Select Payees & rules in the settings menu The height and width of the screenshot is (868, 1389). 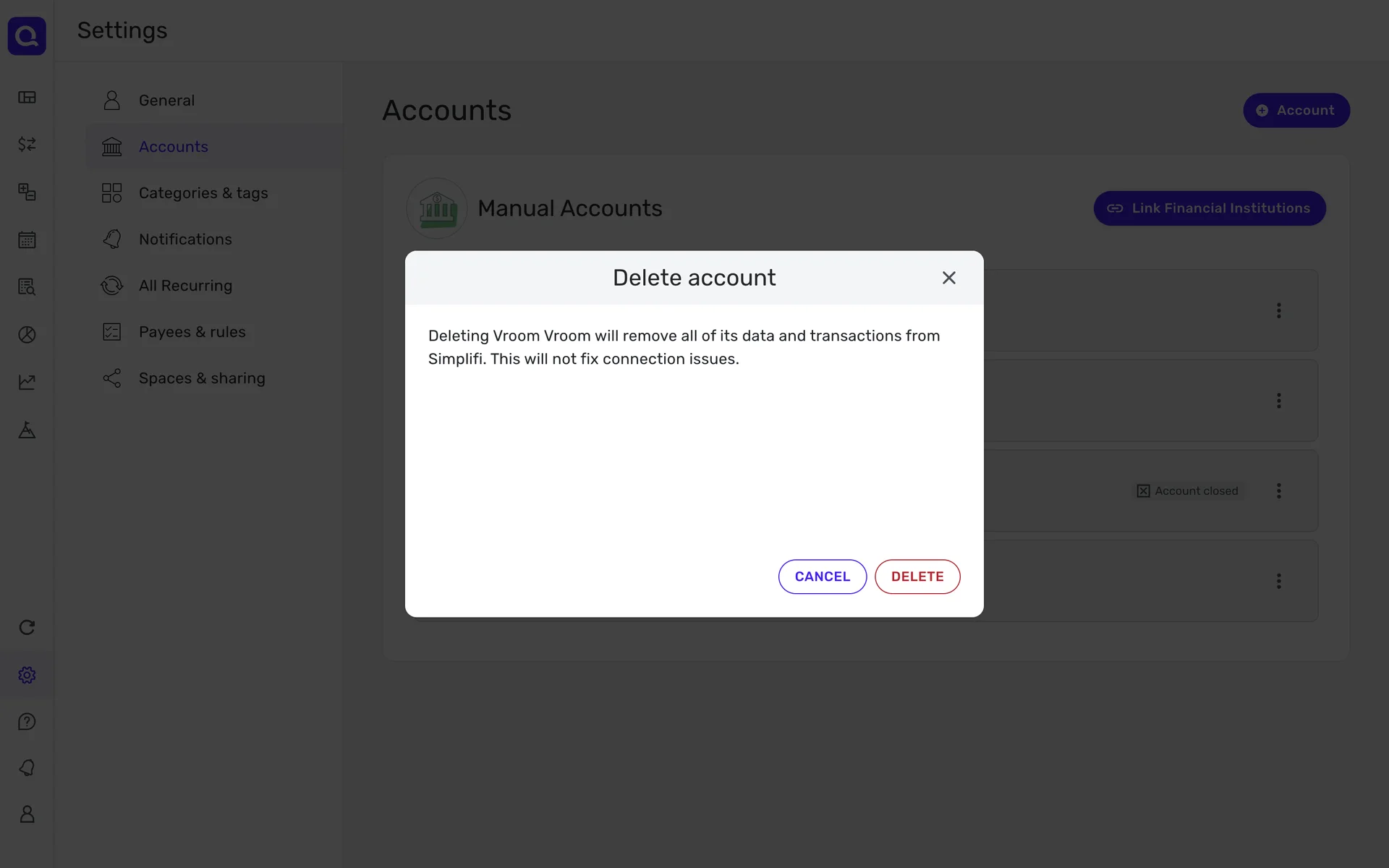(192, 332)
